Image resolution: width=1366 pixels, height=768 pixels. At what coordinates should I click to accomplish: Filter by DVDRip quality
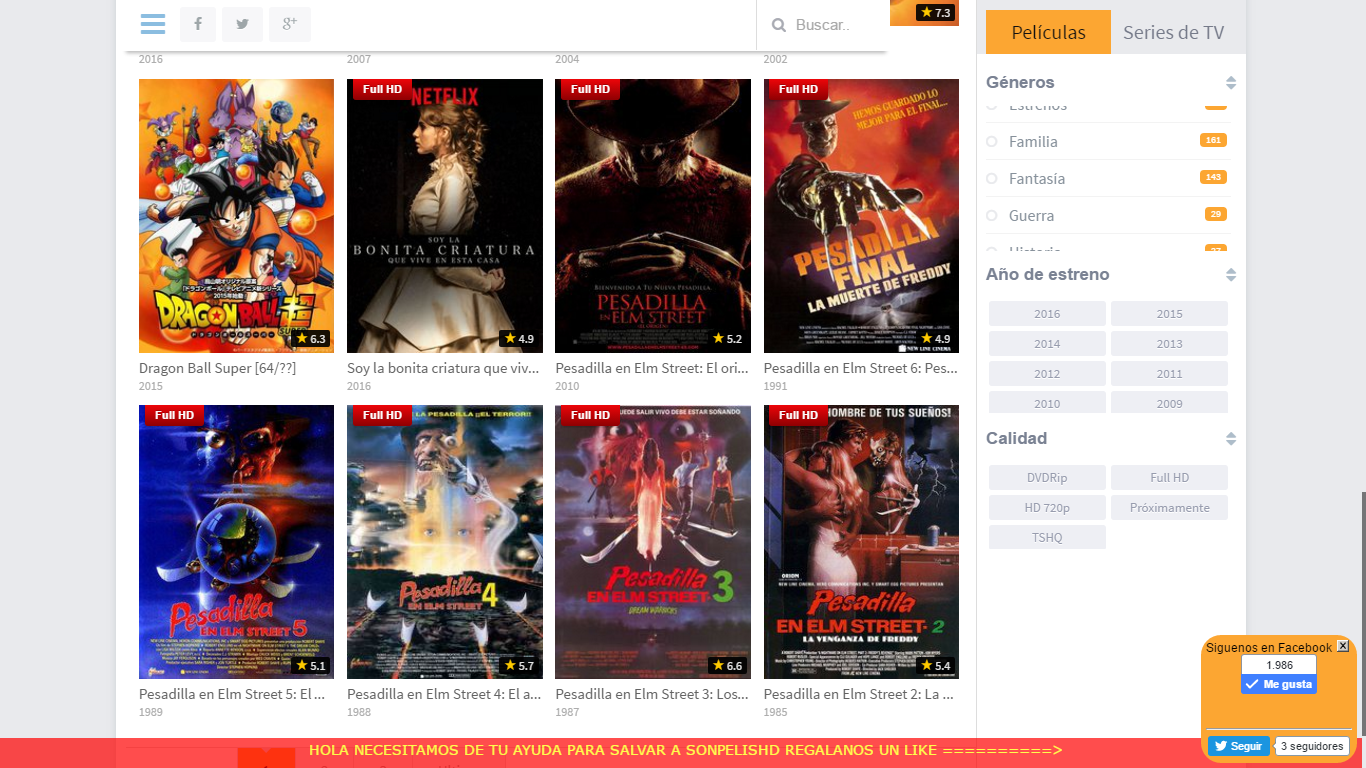coord(1047,478)
